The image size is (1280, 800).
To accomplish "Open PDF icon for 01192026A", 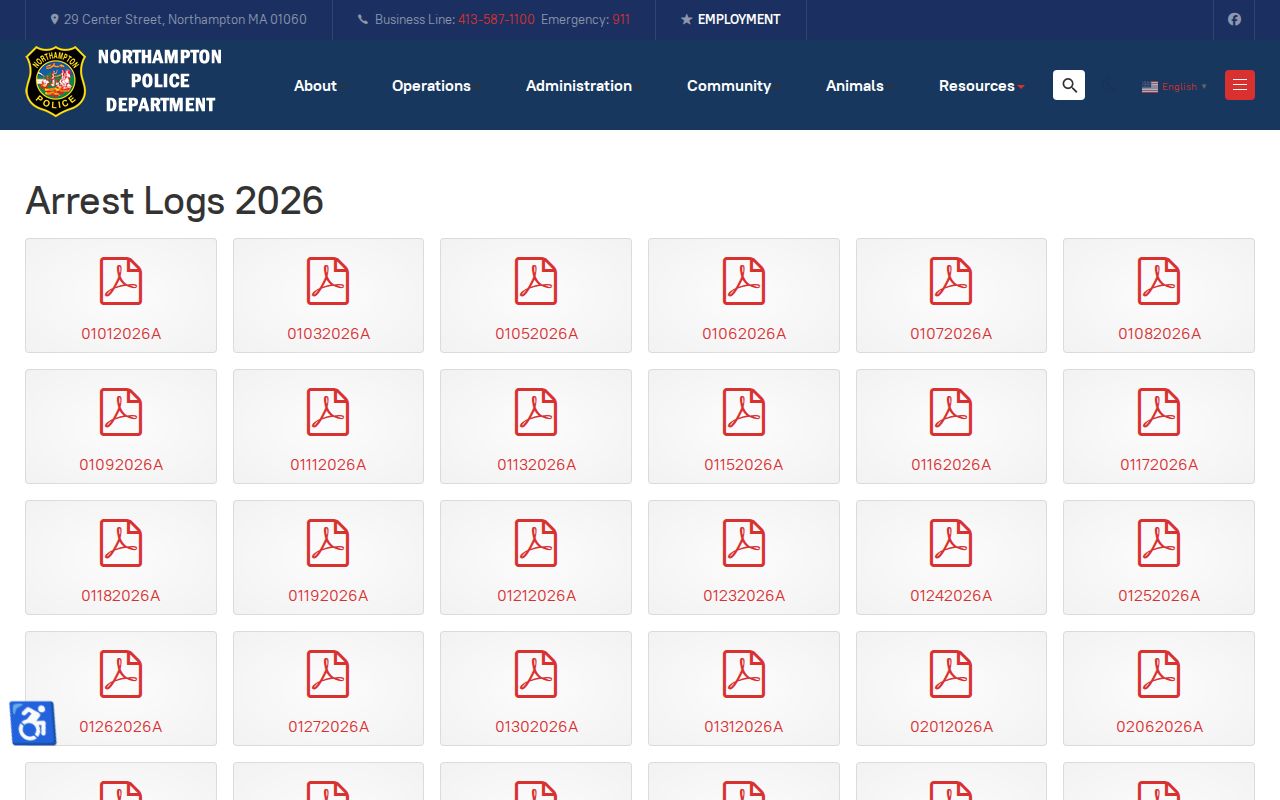I will click(x=328, y=543).
